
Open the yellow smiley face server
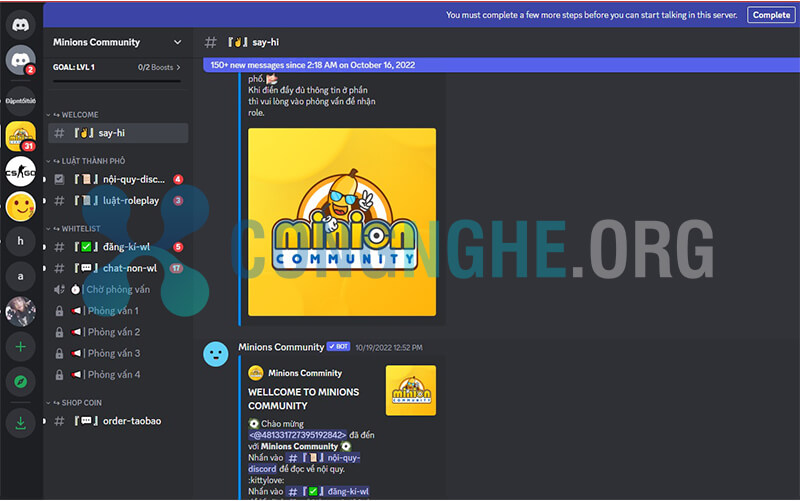pyautogui.click(x=20, y=207)
